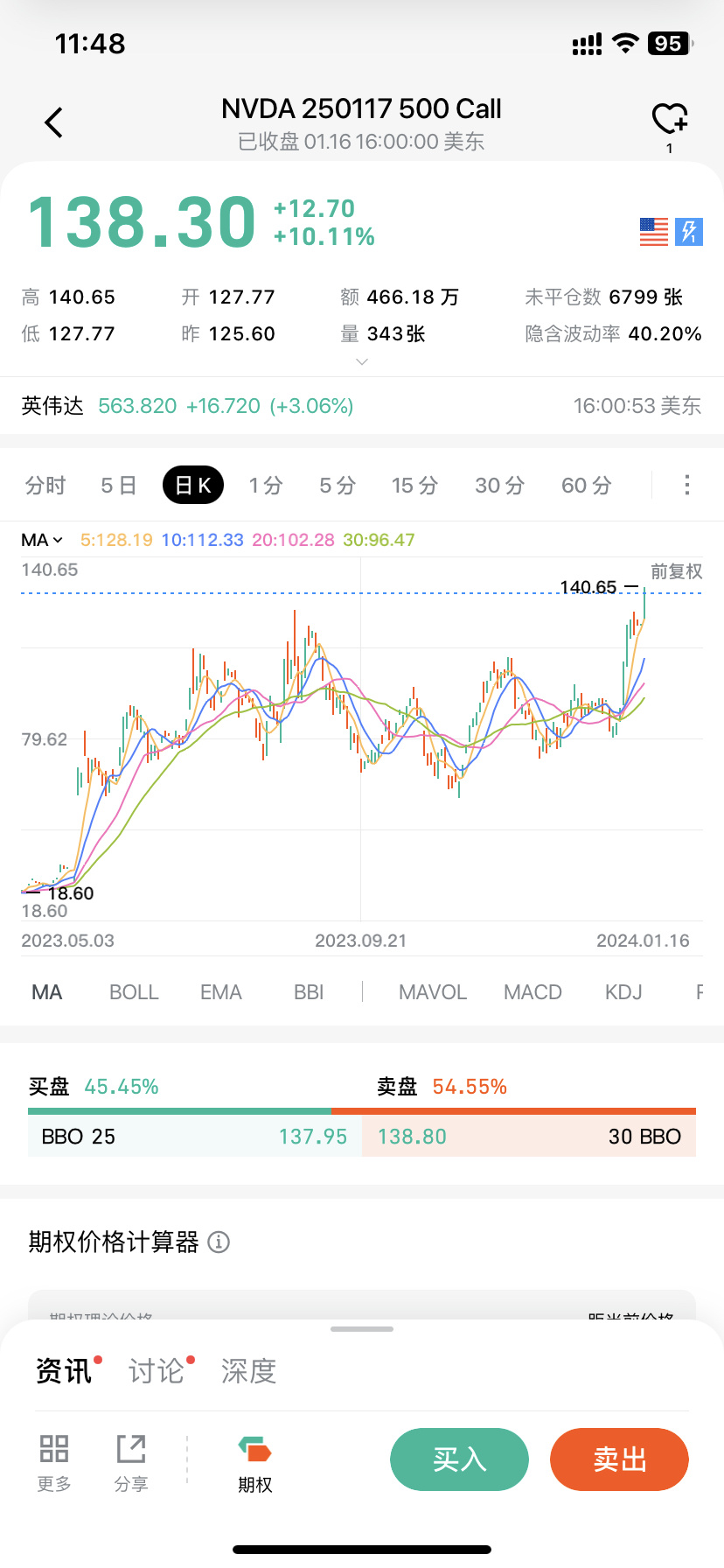Open the MA indicator dropdown

pos(41,540)
